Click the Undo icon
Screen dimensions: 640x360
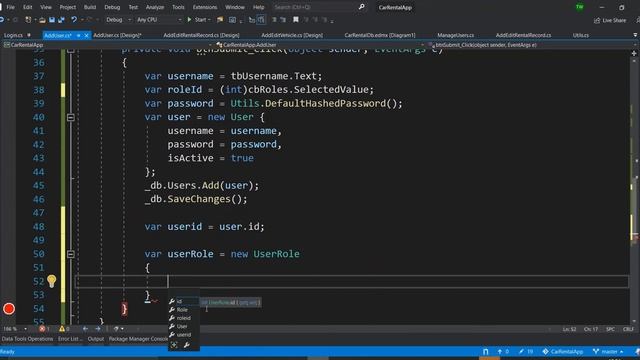coord(73,20)
